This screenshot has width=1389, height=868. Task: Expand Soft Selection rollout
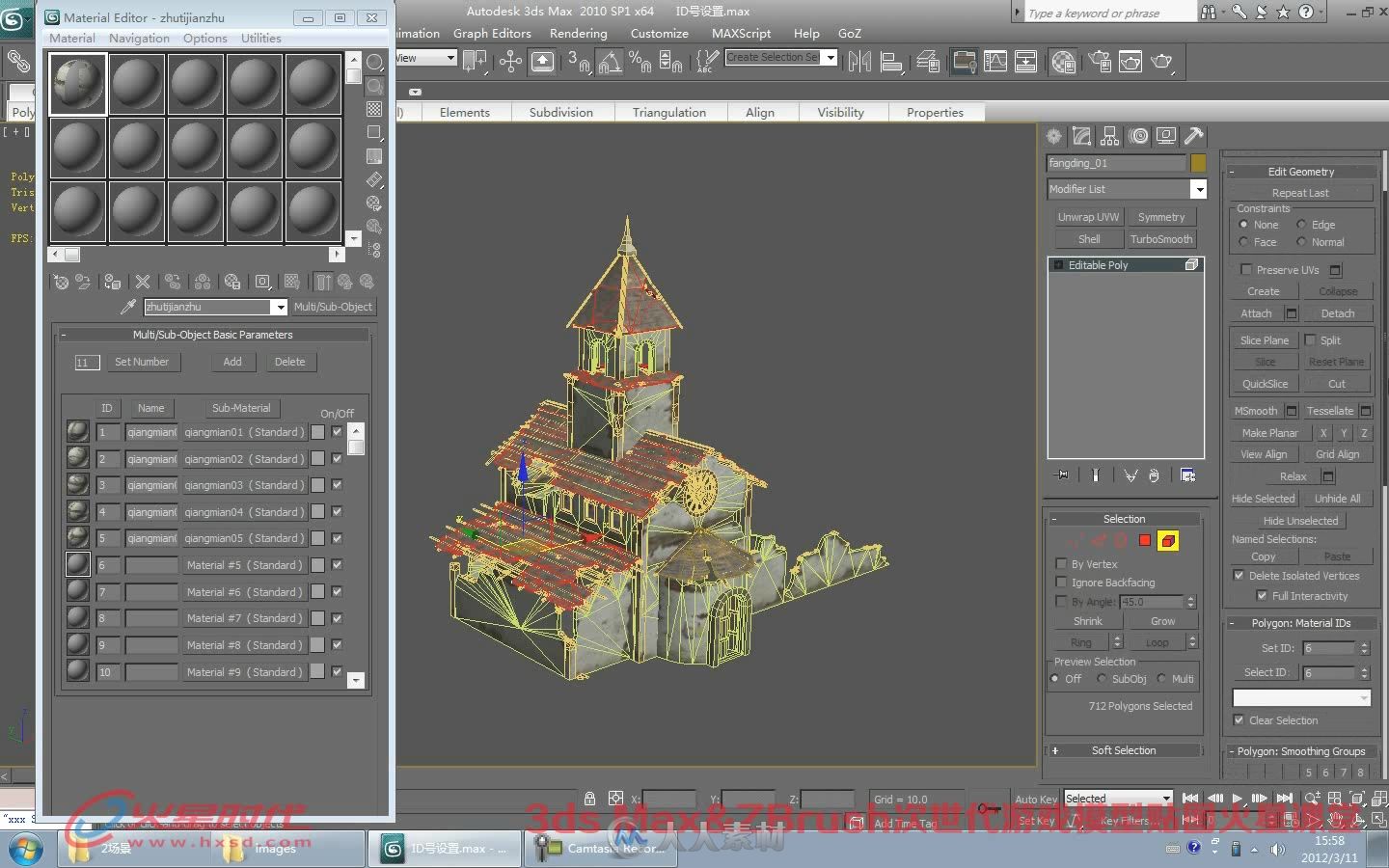pos(1124,750)
